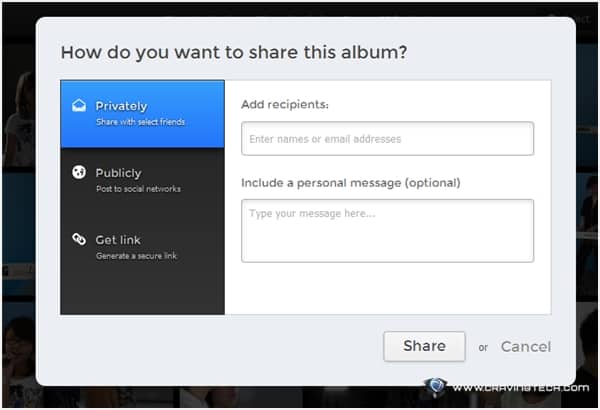600x410 pixels.
Task: Click the globe icon beside Publicly
Action: [x=79, y=172]
